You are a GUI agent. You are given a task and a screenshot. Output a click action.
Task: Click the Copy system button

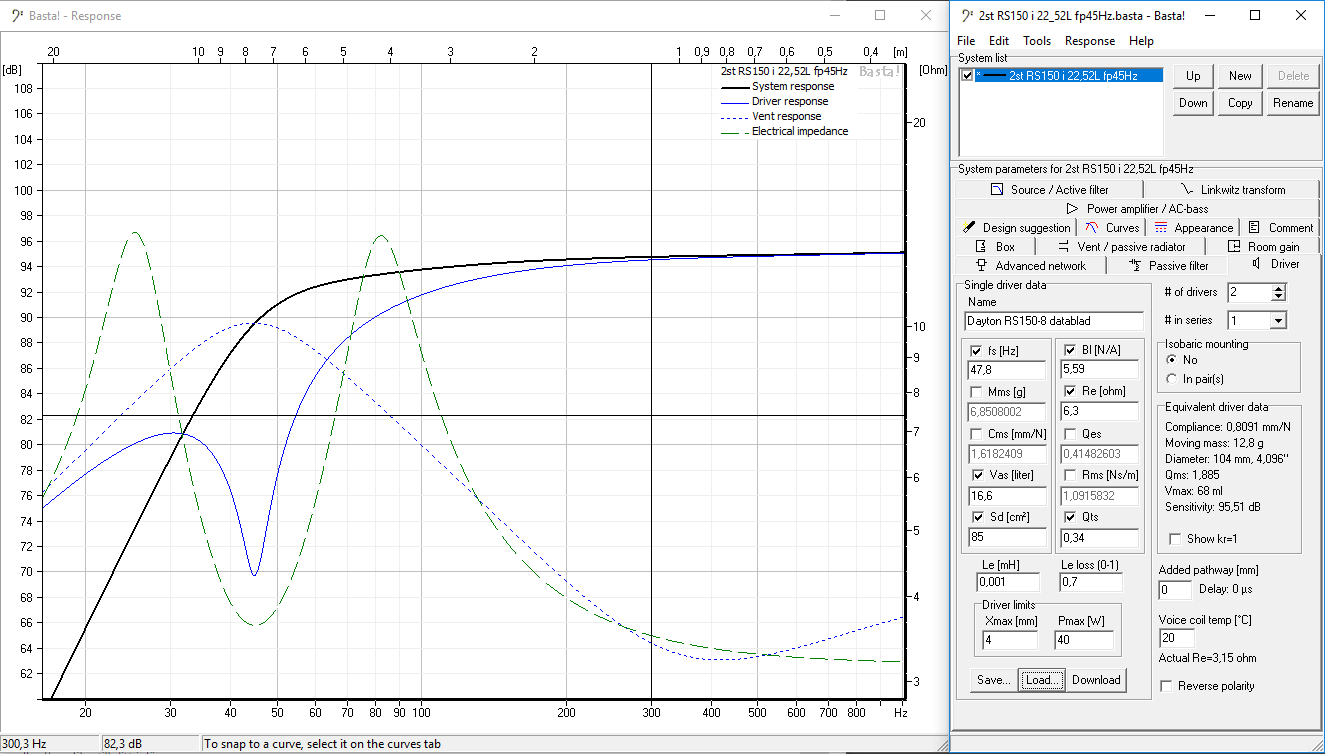pos(1240,103)
